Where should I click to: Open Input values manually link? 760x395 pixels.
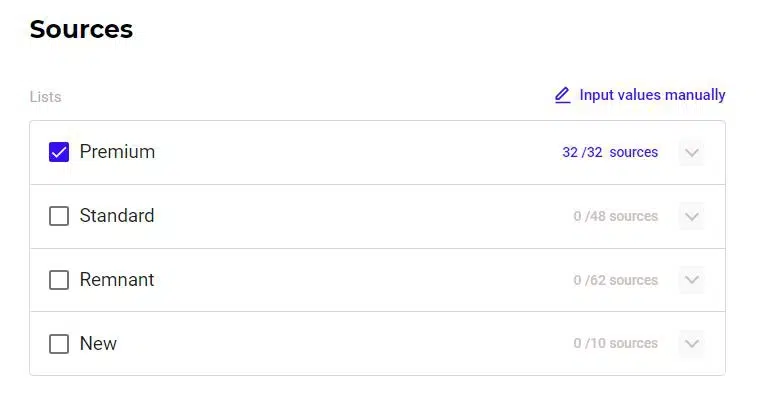(652, 95)
